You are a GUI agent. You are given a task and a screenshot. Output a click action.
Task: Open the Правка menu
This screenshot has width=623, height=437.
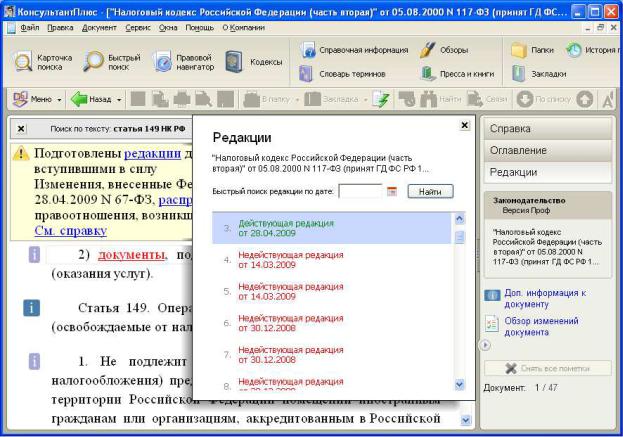pos(60,28)
